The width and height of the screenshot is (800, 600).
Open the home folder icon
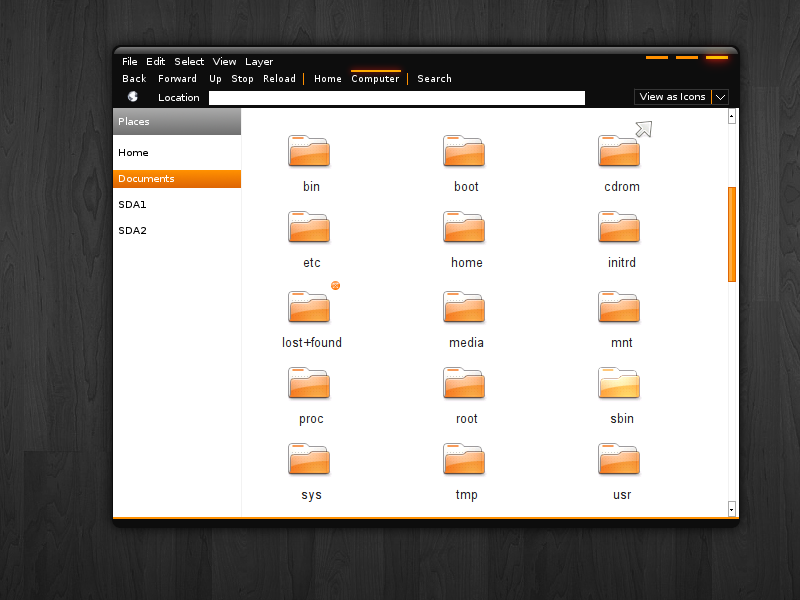(464, 227)
